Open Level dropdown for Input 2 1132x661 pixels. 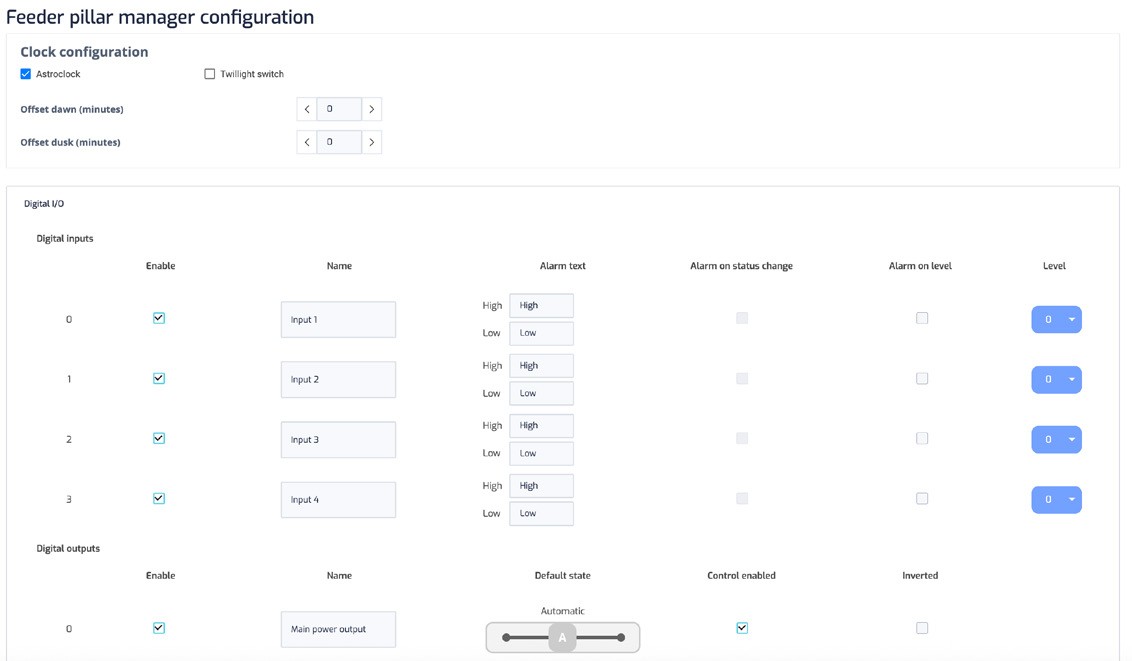tap(1056, 380)
